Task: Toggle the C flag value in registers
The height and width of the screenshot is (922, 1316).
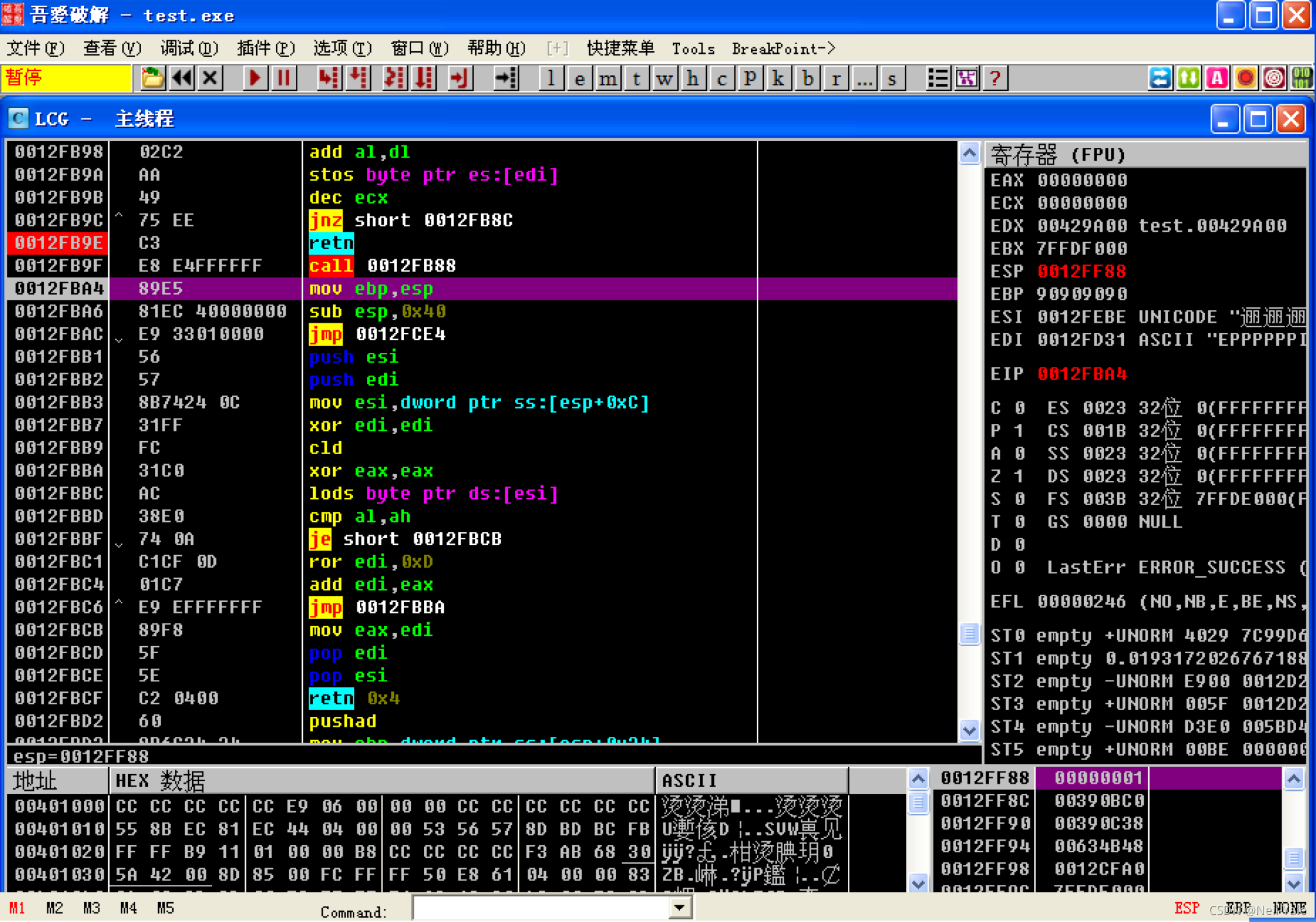Action: (x=1019, y=408)
